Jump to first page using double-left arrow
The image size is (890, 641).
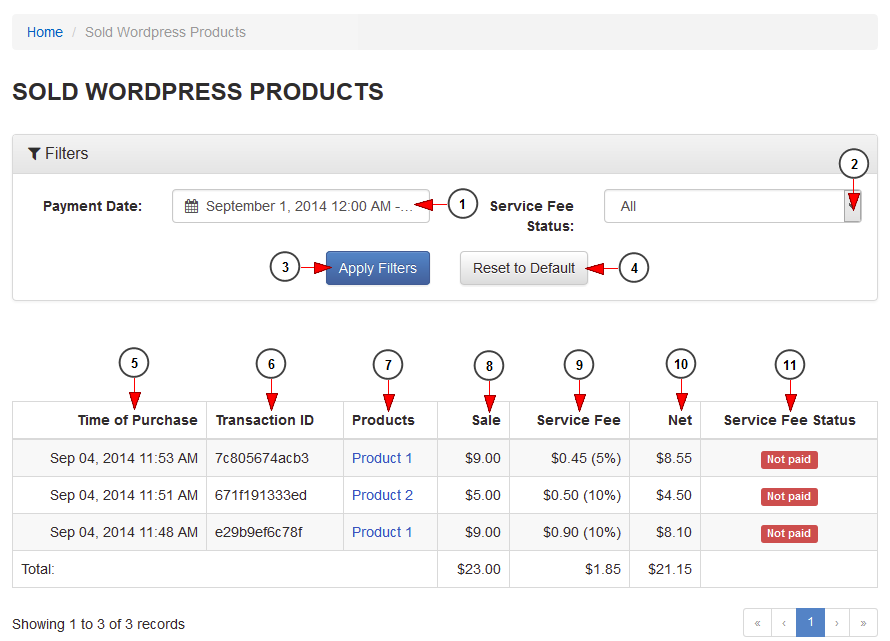[x=757, y=623]
